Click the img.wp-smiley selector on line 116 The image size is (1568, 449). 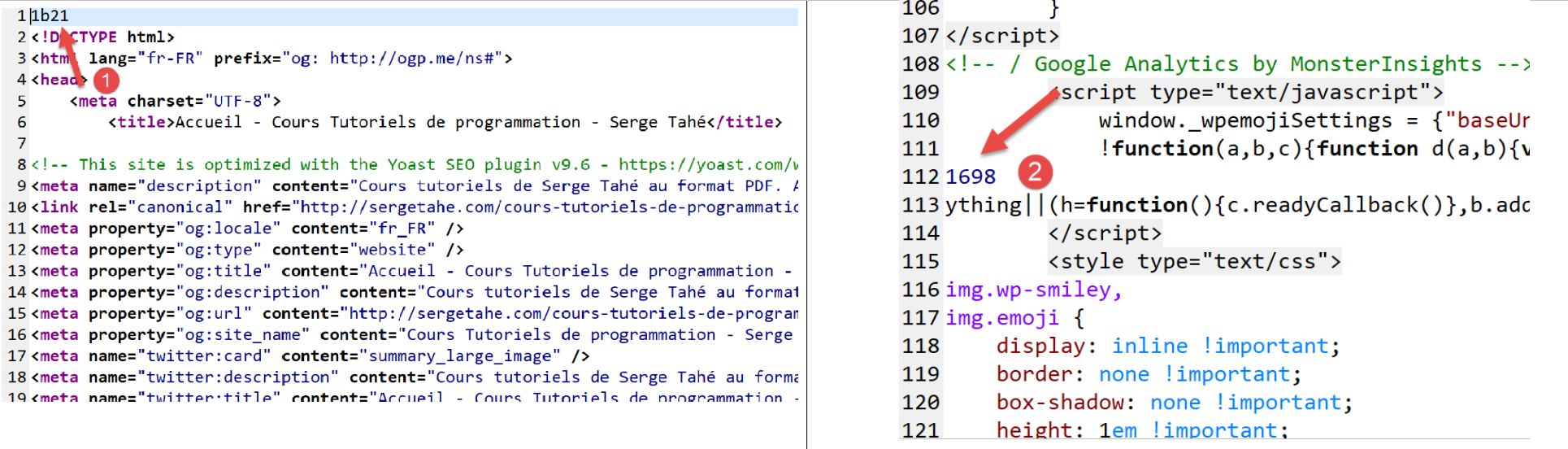pyautogui.click(x=1032, y=290)
